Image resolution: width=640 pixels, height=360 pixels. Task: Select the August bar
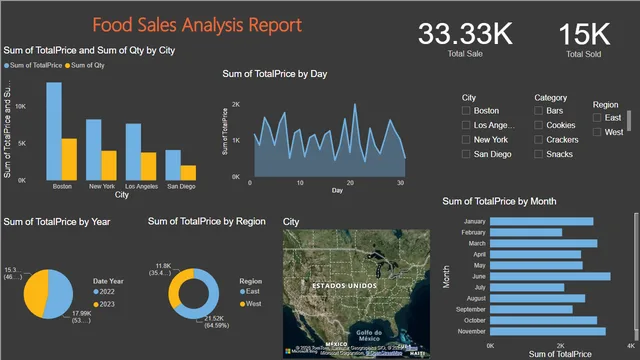click(537, 298)
